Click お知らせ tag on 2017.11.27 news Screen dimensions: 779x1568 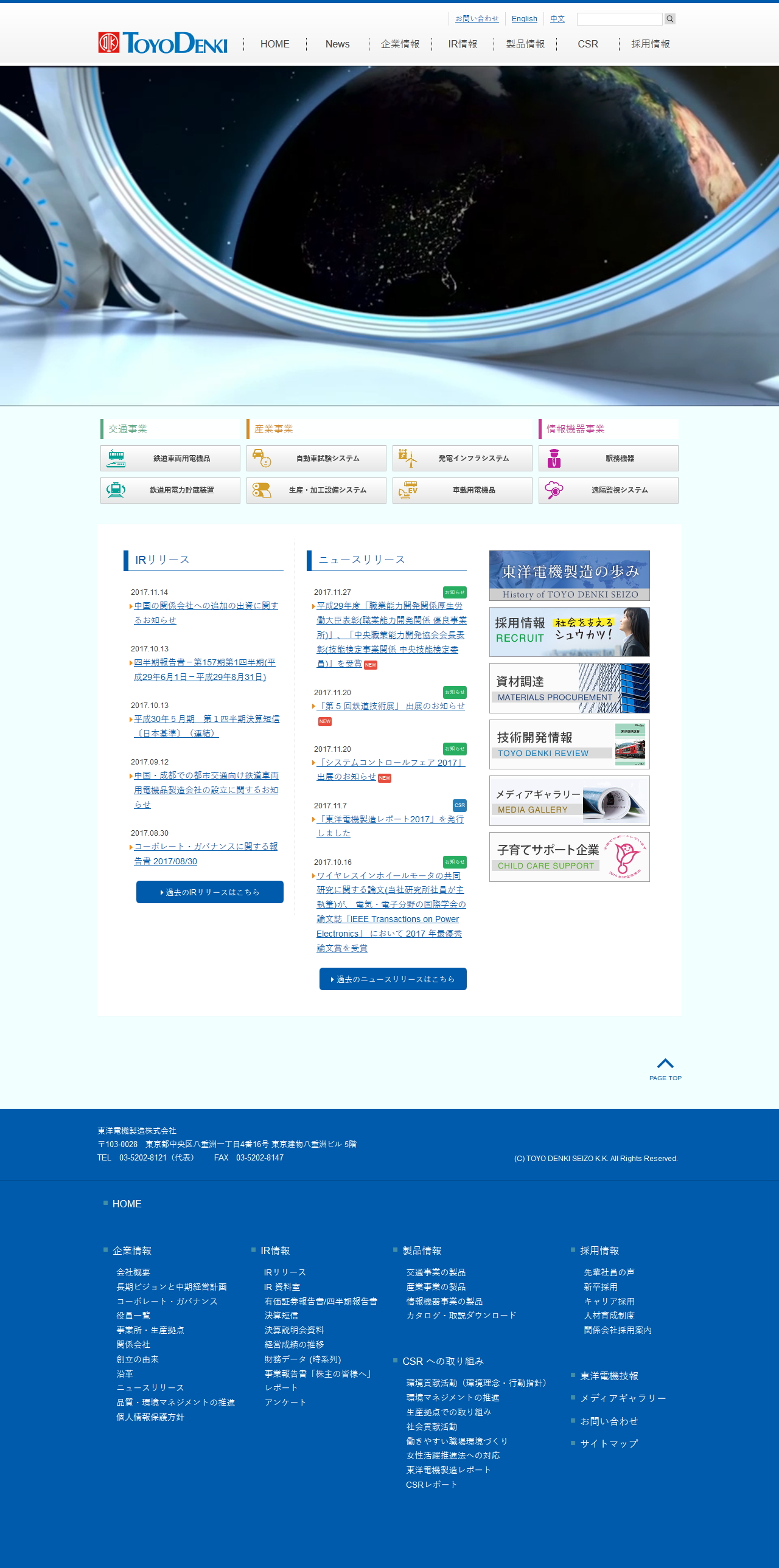(455, 592)
